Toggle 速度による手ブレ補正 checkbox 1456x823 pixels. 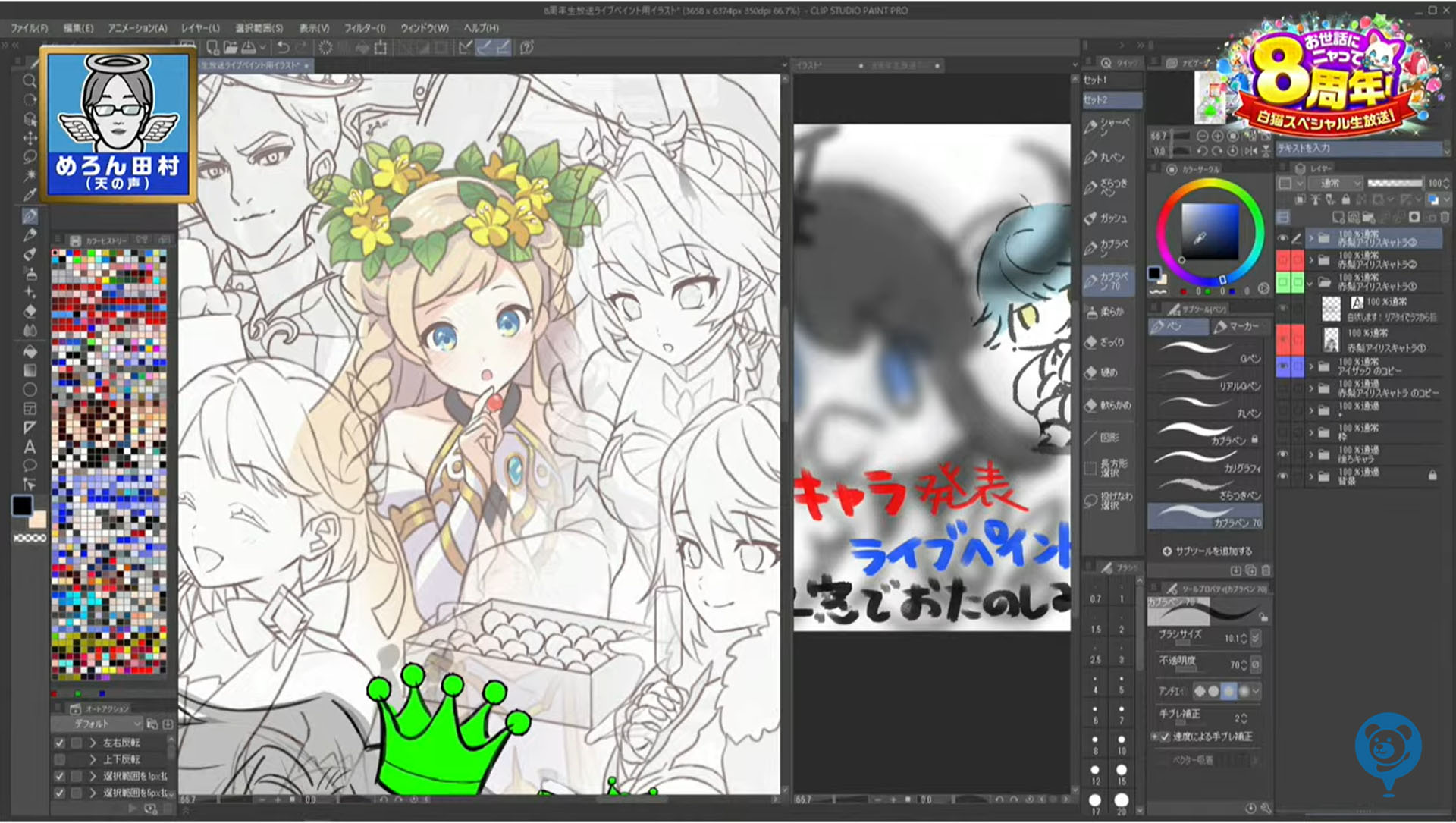coord(1166,737)
